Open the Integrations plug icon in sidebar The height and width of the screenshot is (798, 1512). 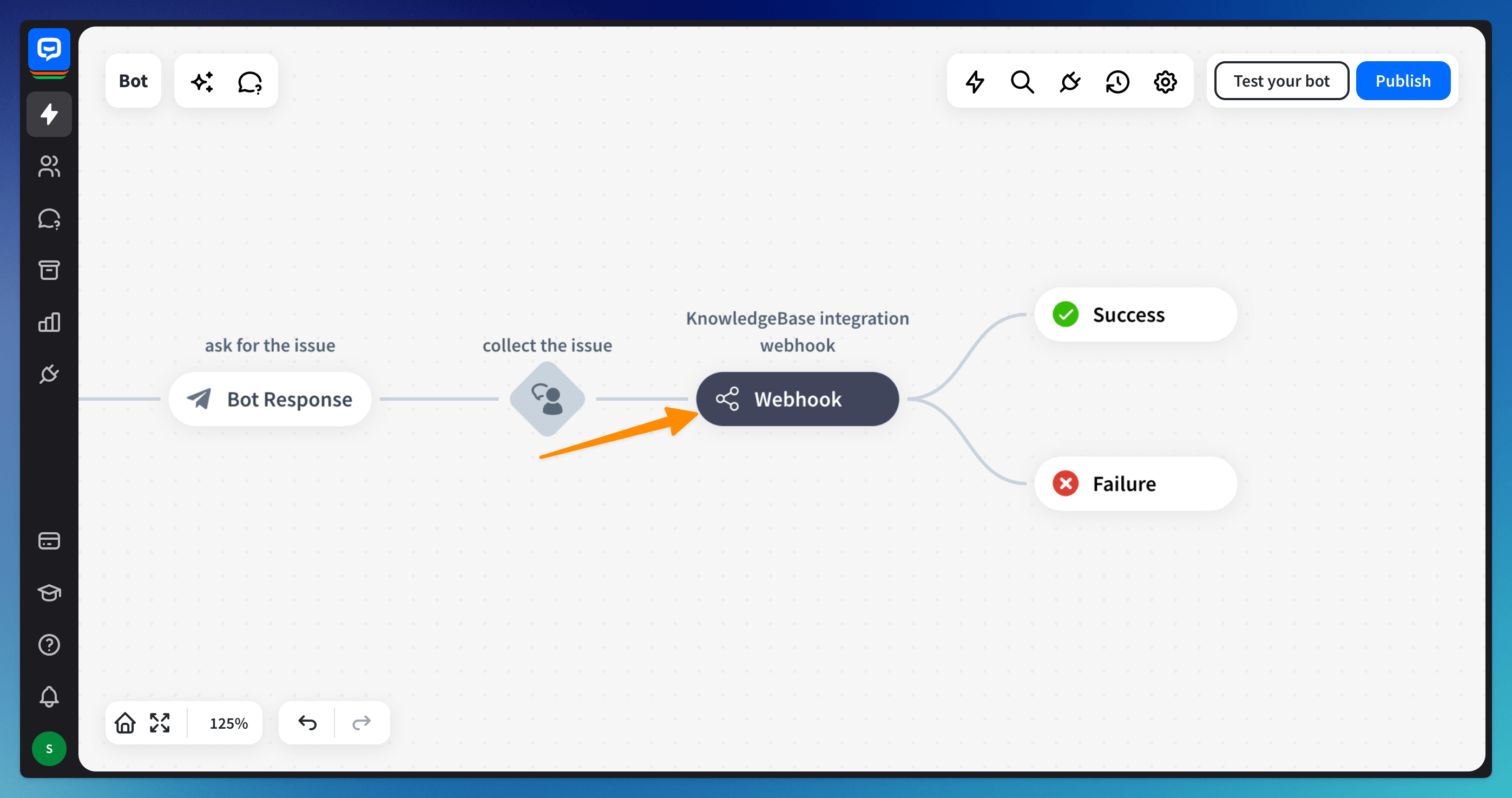click(x=49, y=374)
